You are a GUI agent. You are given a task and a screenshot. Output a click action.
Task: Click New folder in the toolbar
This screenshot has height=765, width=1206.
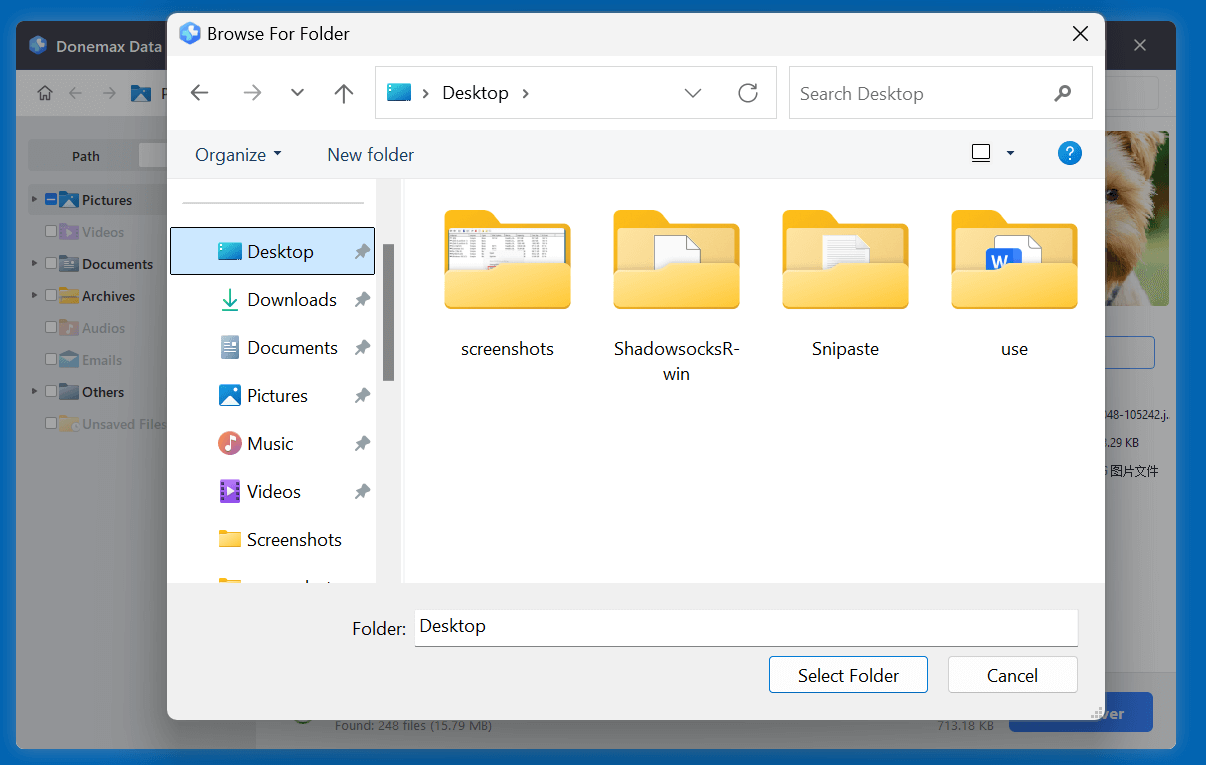click(370, 155)
